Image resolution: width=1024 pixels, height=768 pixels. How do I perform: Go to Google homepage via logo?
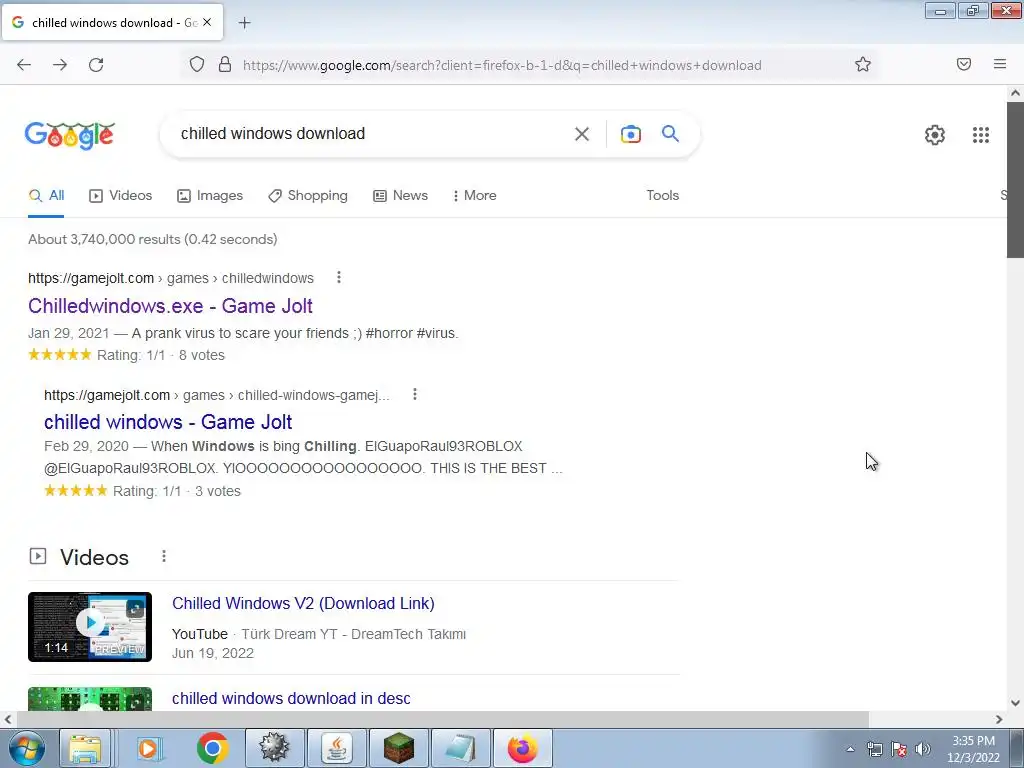tap(70, 136)
